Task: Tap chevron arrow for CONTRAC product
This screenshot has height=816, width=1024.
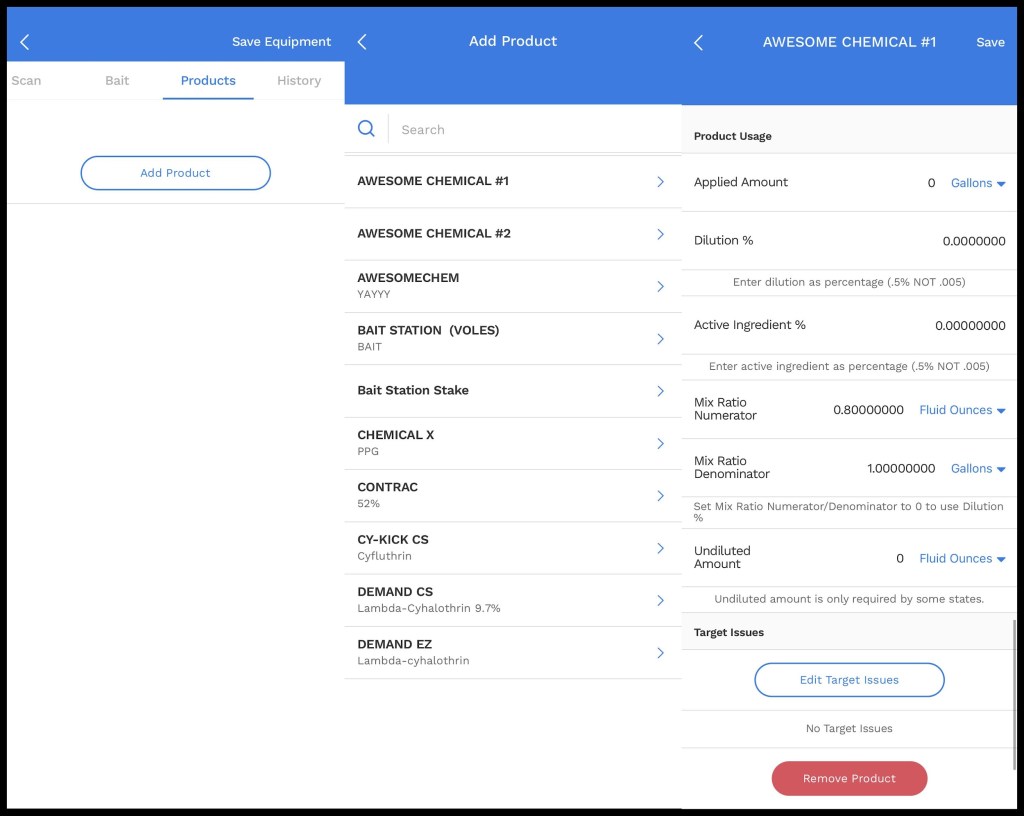Action: point(660,496)
